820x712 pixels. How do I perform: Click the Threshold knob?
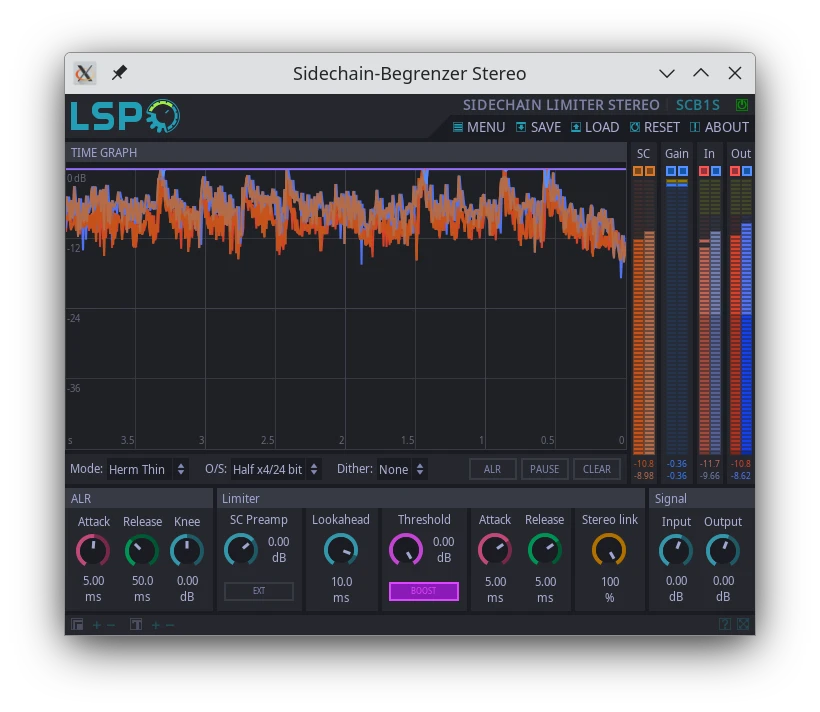click(x=405, y=549)
